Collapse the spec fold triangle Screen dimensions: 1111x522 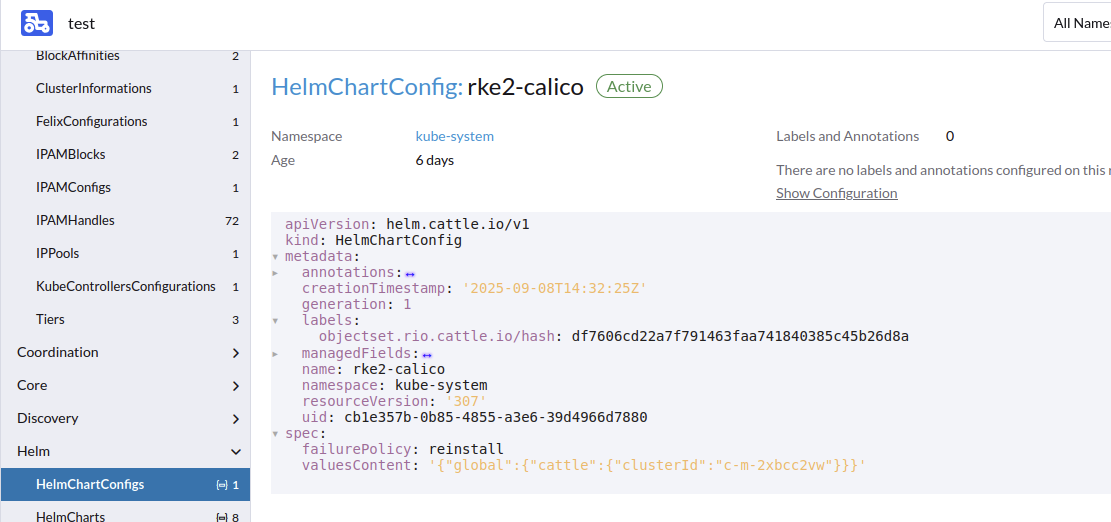(276, 433)
